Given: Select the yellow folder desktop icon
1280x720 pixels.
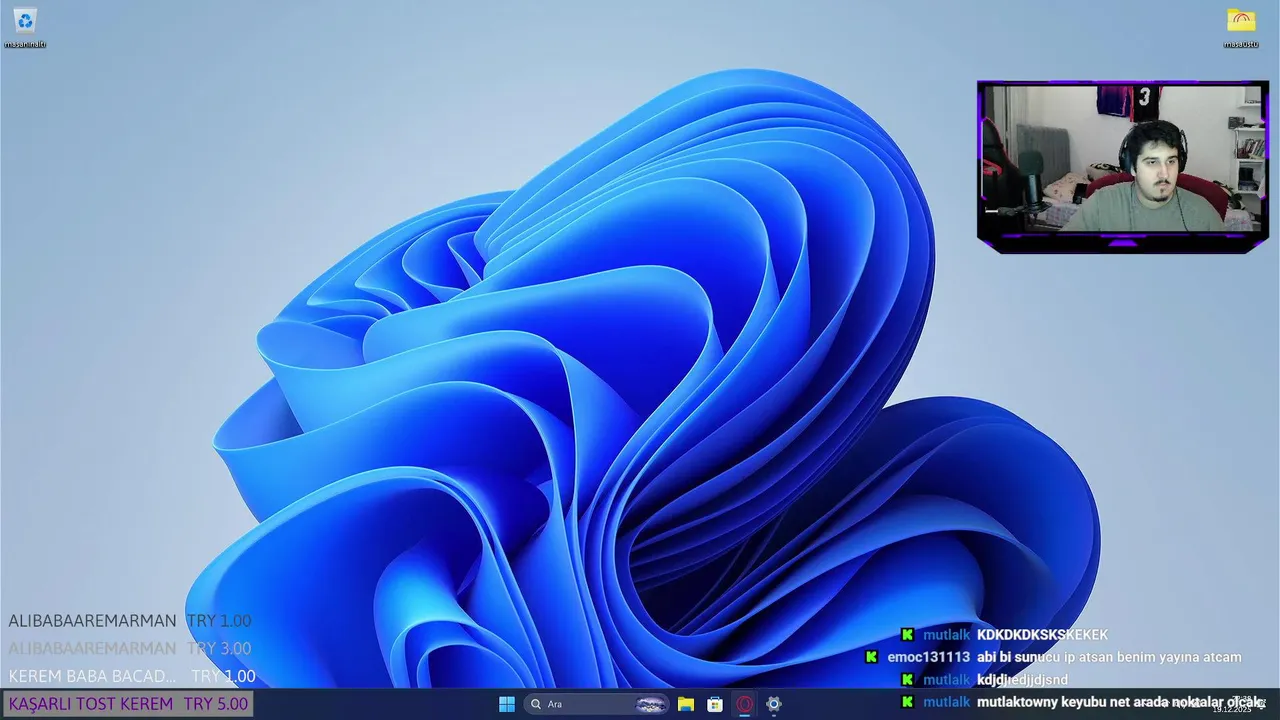Looking at the screenshot, I should click(x=1241, y=27).
